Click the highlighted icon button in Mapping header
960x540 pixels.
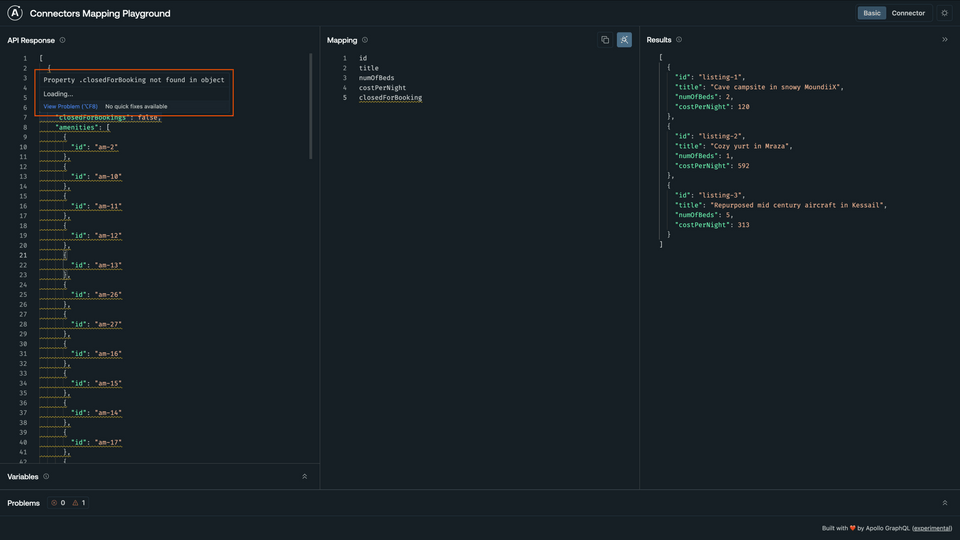point(624,40)
